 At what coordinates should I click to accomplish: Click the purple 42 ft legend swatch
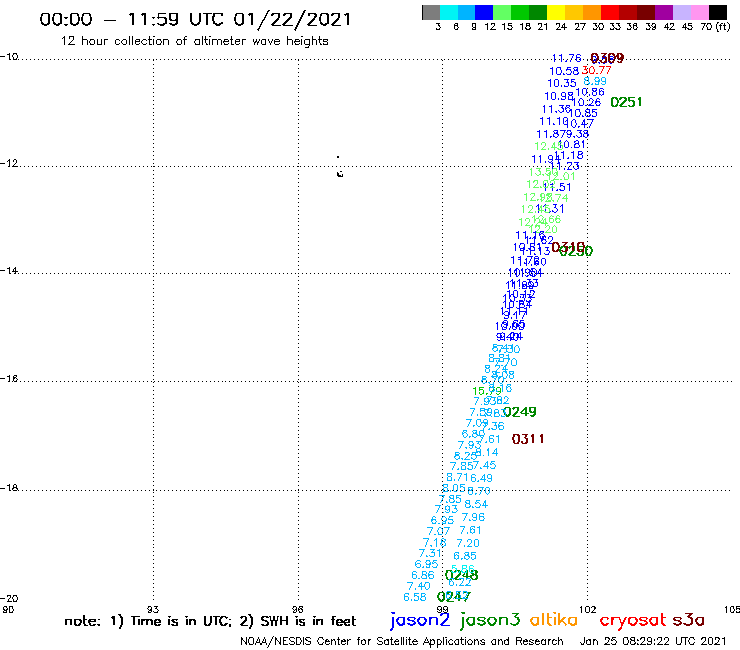664,12
